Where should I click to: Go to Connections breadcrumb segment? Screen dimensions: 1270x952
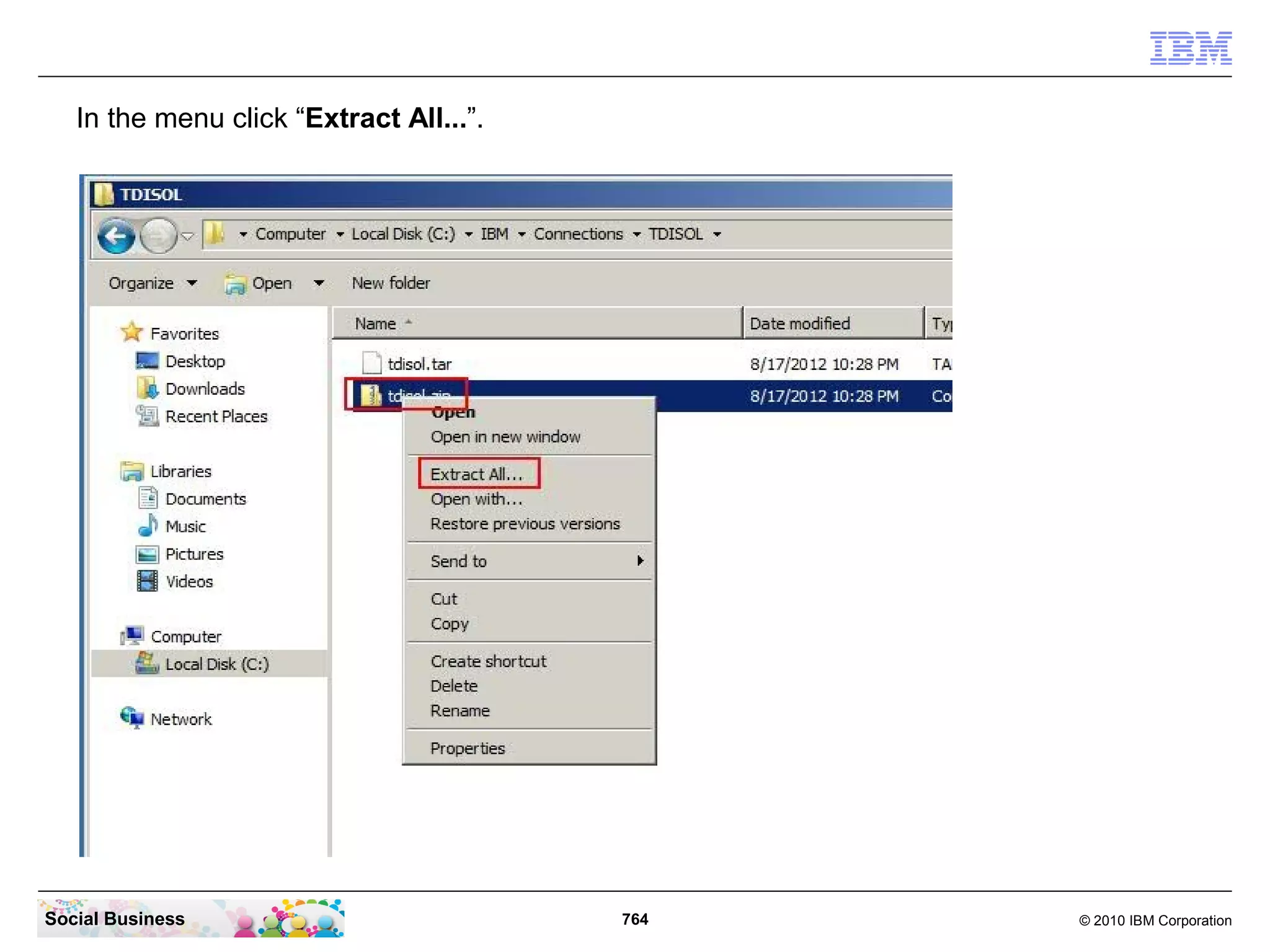[579, 234]
